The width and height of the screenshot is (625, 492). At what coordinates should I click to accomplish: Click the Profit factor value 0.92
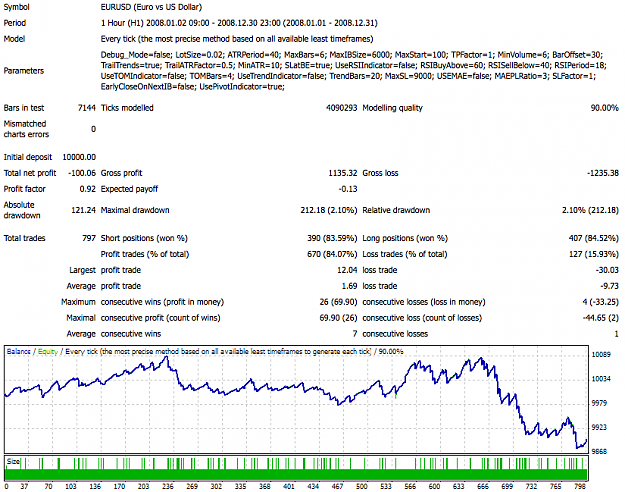[88, 189]
